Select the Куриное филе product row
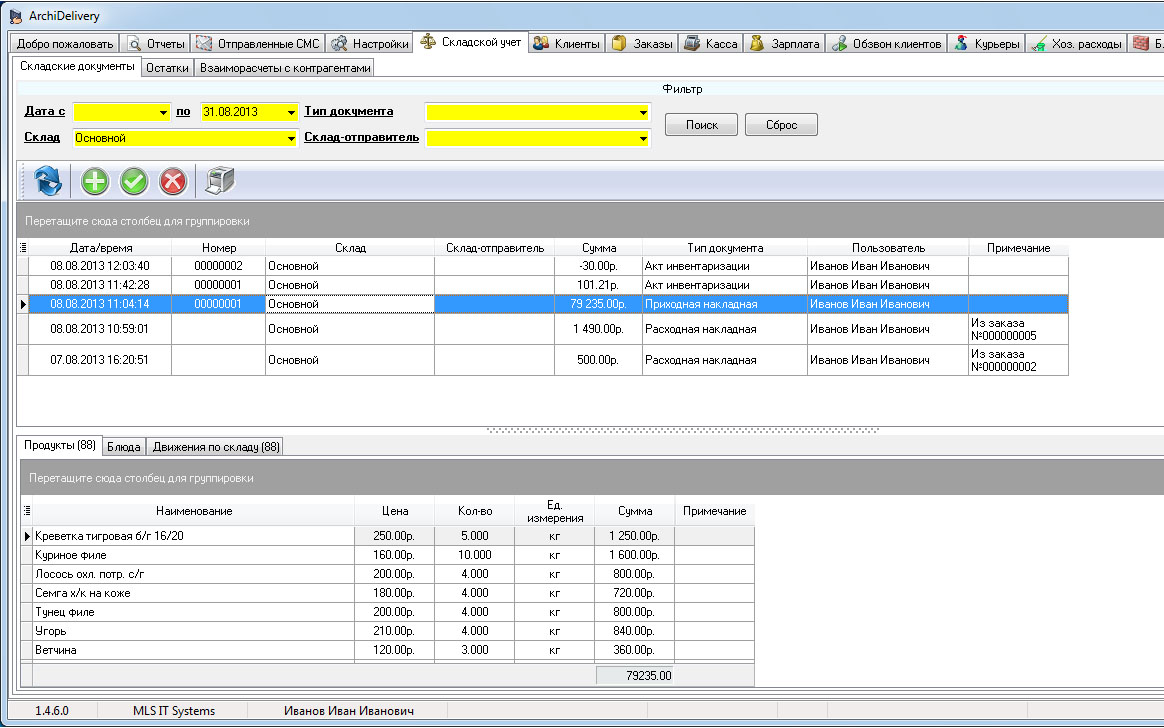This screenshot has height=728, width=1164. pyautogui.click(x=194, y=555)
